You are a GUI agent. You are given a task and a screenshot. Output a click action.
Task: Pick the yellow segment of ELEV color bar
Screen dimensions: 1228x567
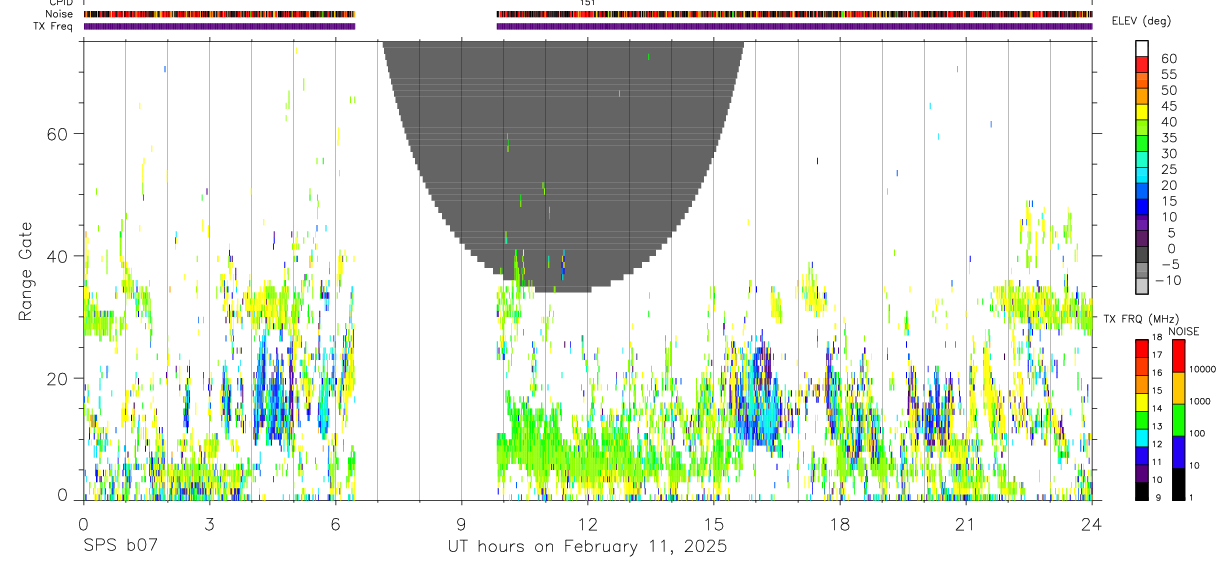pos(1141,112)
